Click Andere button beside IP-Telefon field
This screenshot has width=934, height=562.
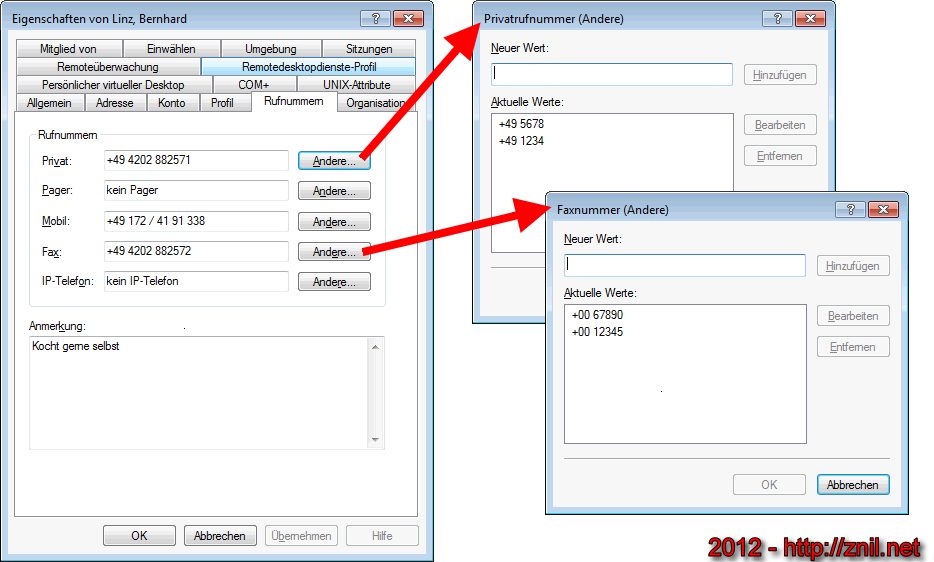[334, 282]
